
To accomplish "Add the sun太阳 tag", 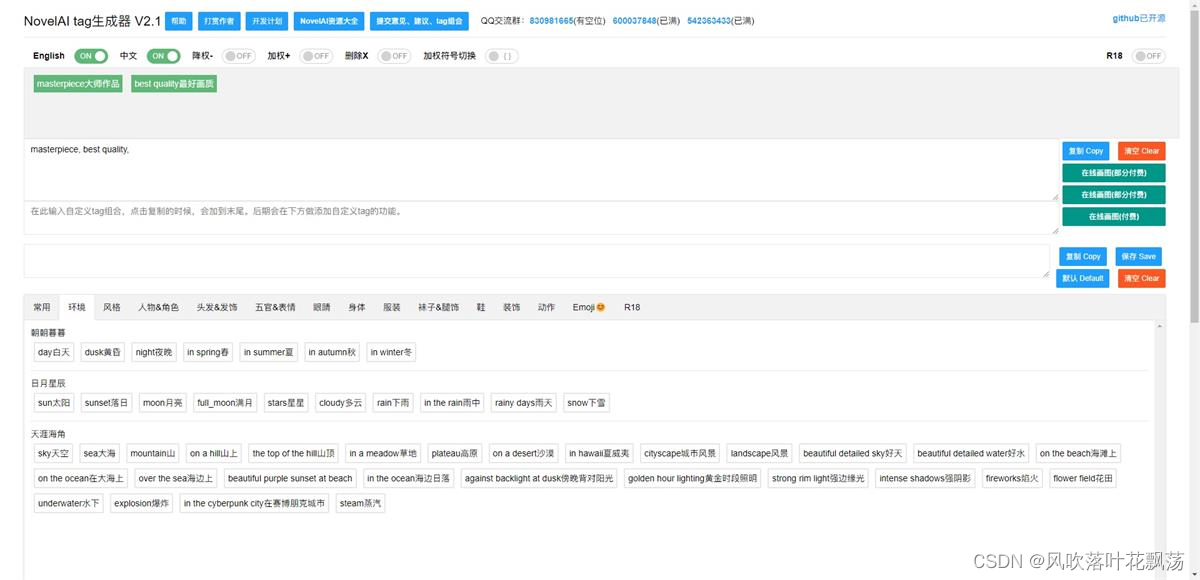I will click(54, 403).
